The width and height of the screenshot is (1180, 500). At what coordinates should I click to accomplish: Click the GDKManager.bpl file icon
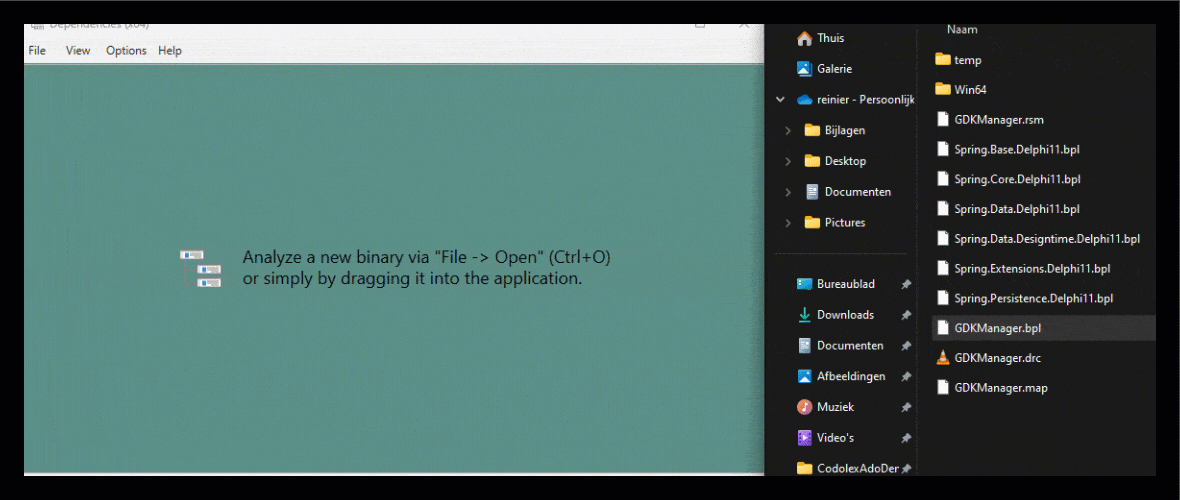[x=942, y=328]
